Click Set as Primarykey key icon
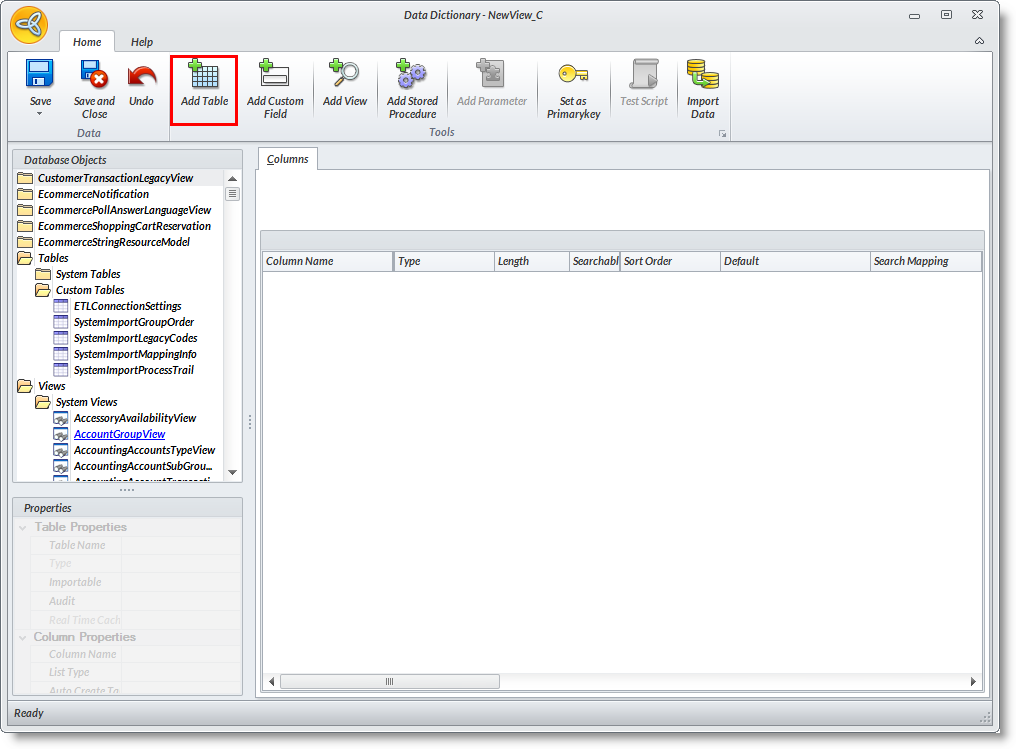This screenshot has height=749, width=1016. 573,76
